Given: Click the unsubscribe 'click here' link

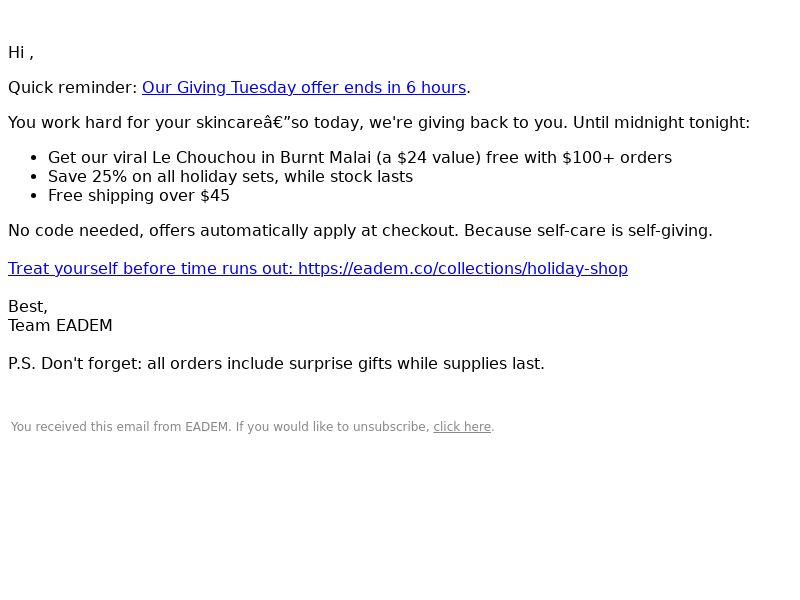Looking at the screenshot, I should point(462,427).
